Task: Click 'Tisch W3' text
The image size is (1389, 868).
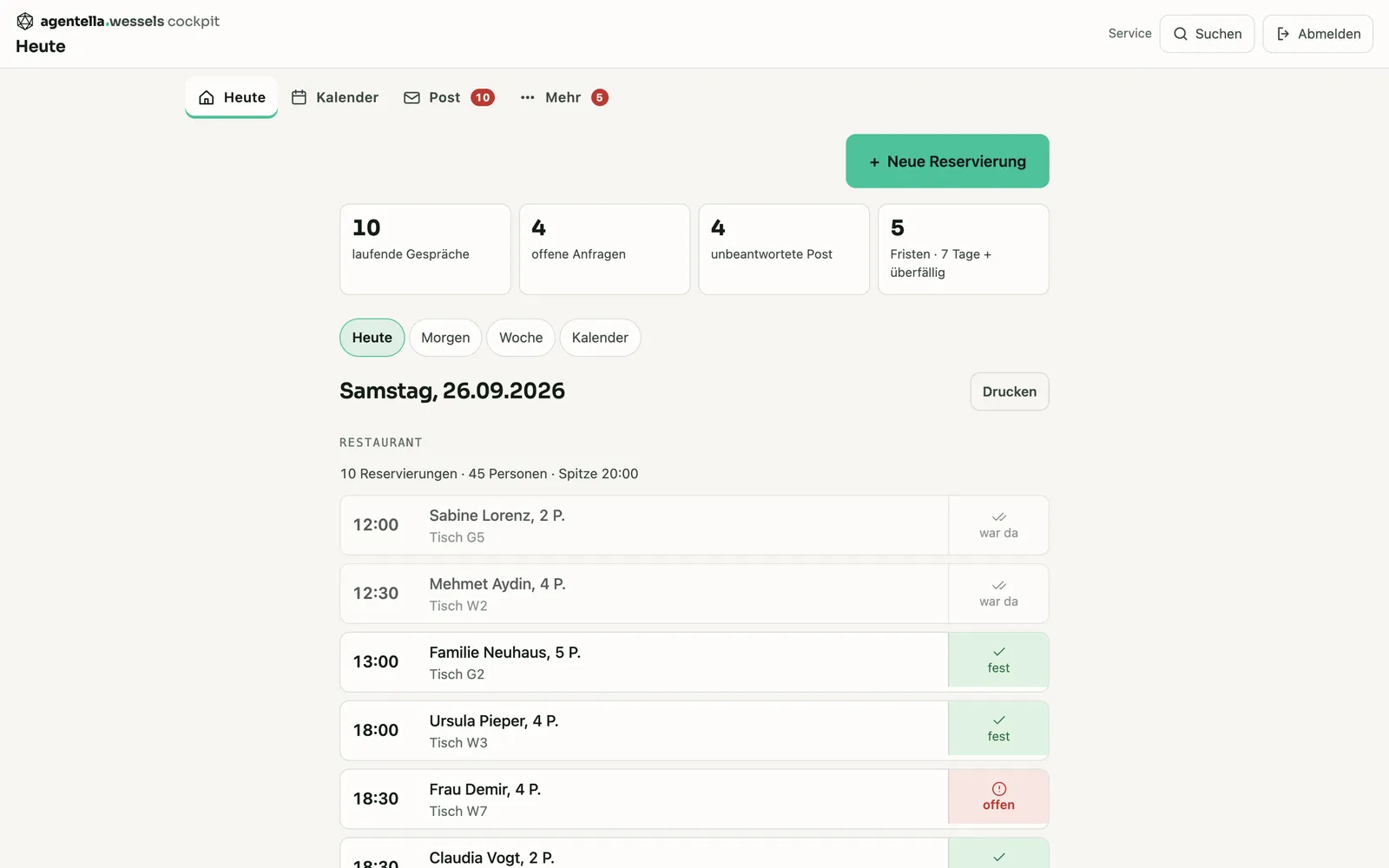Action: [458, 743]
